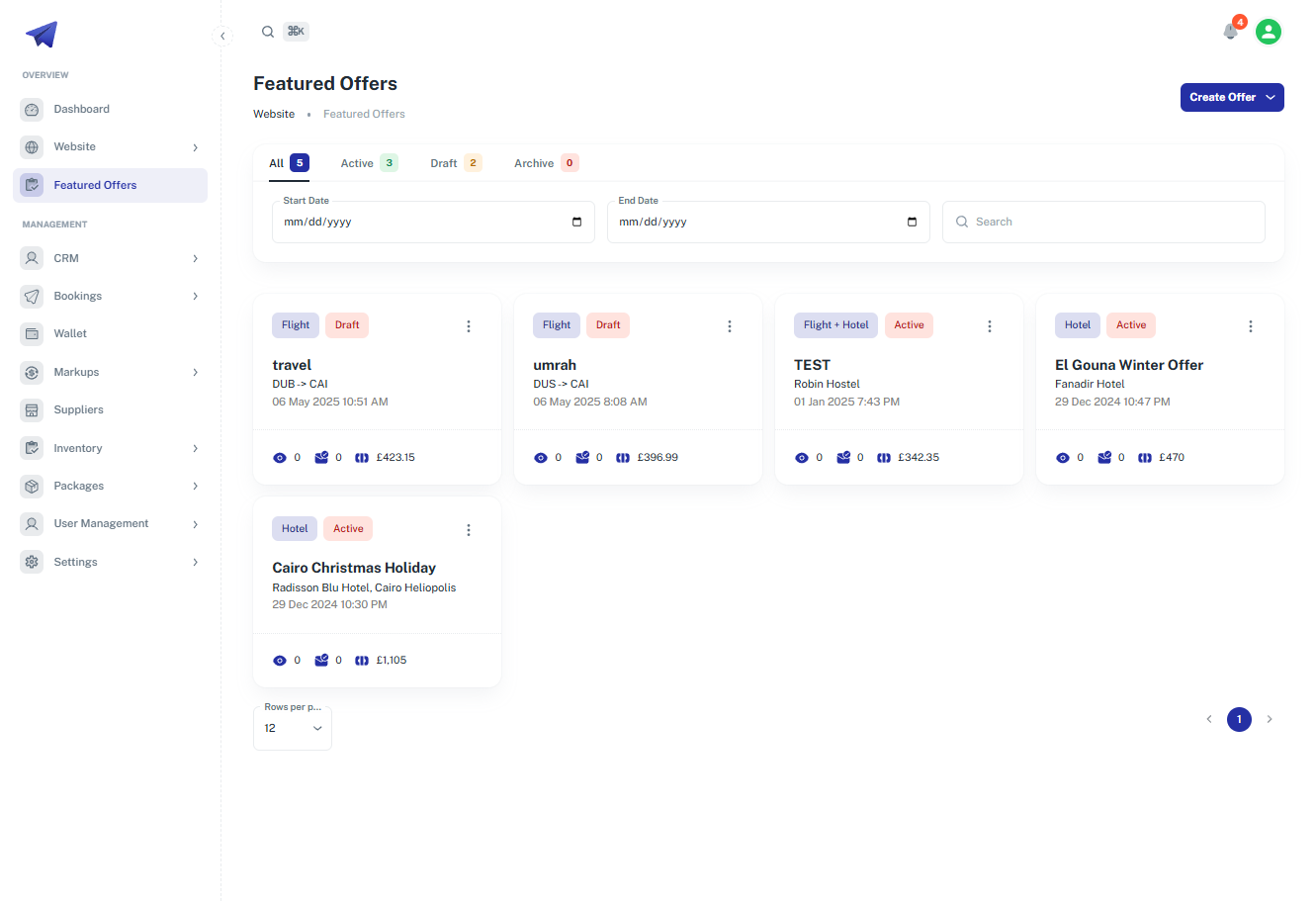Expand the Settings submenu chevron

pos(196,562)
